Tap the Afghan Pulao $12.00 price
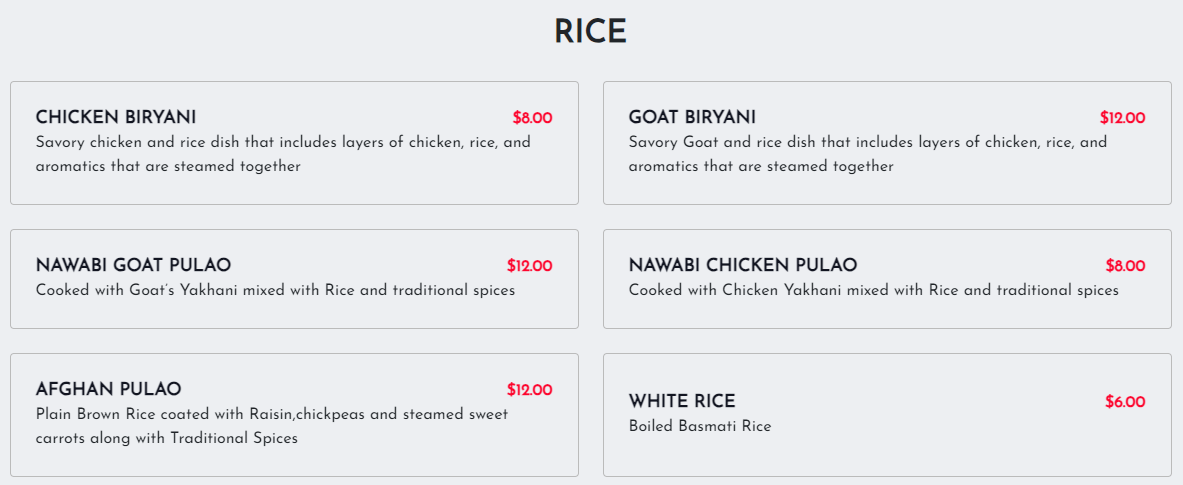 click(x=529, y=390)
